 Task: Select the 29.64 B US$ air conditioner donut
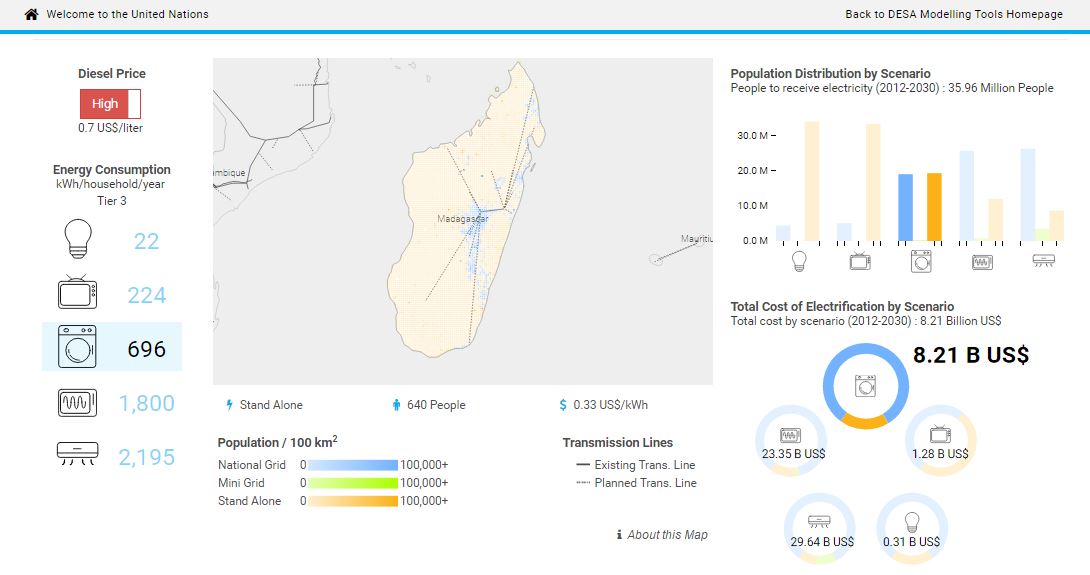819,527
